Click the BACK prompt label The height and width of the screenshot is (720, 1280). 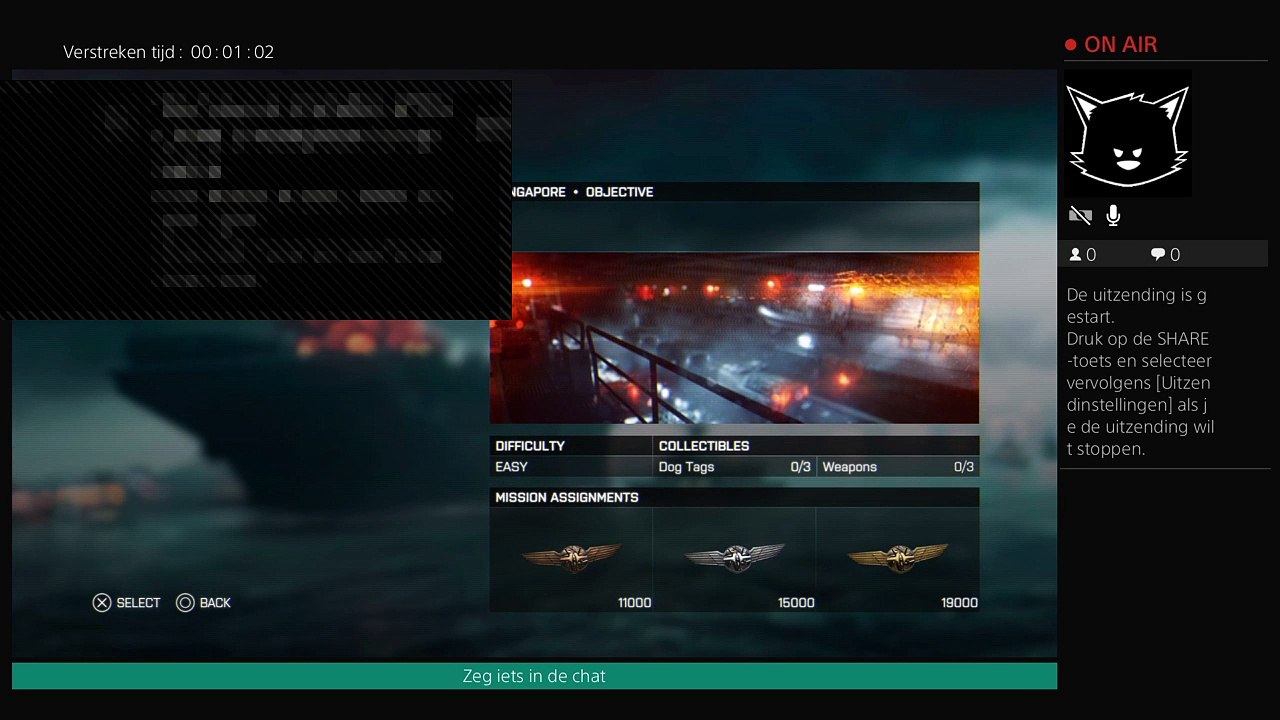[x=215, y=603]
